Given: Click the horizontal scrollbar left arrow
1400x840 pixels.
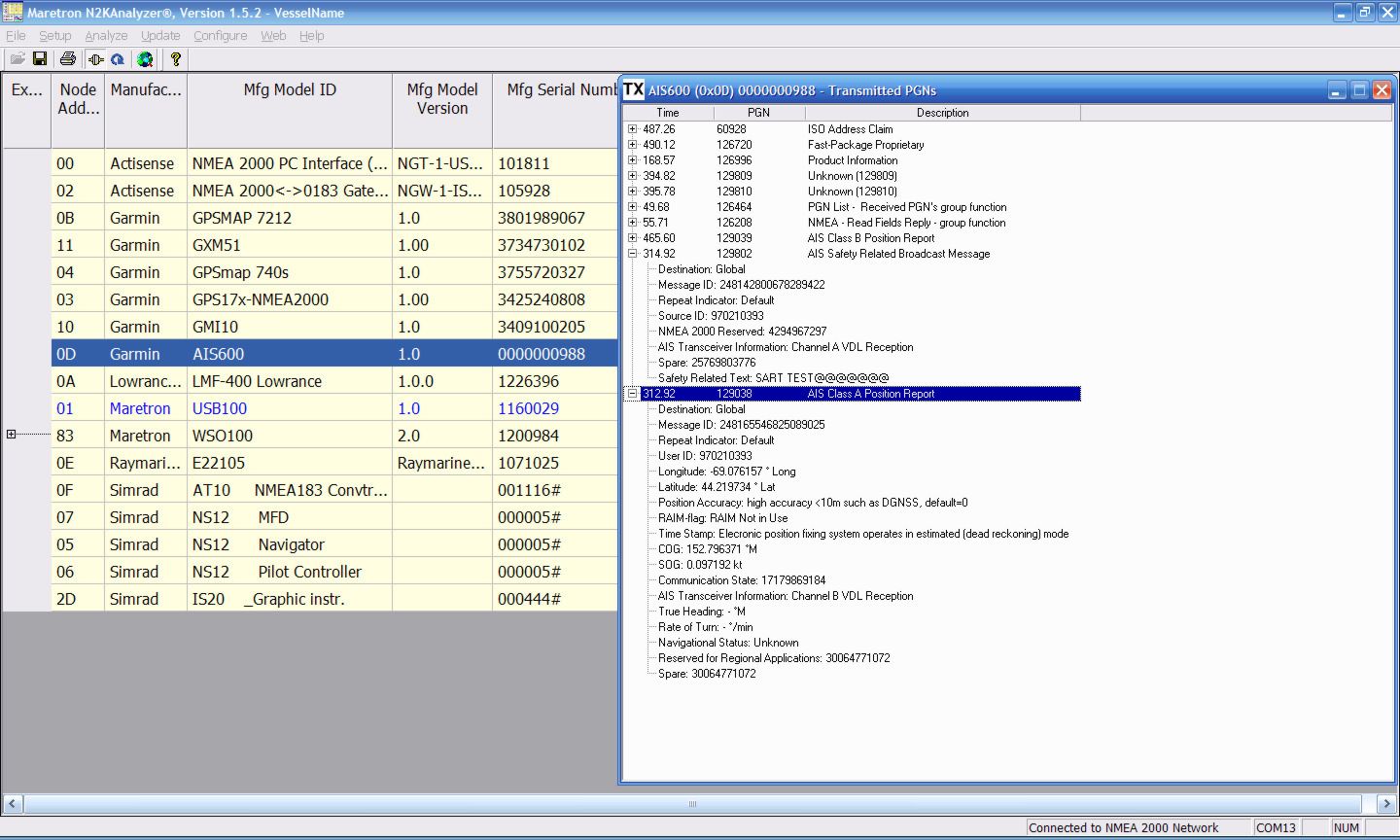Looking at the screenshot, I should [x=13, y=804].
